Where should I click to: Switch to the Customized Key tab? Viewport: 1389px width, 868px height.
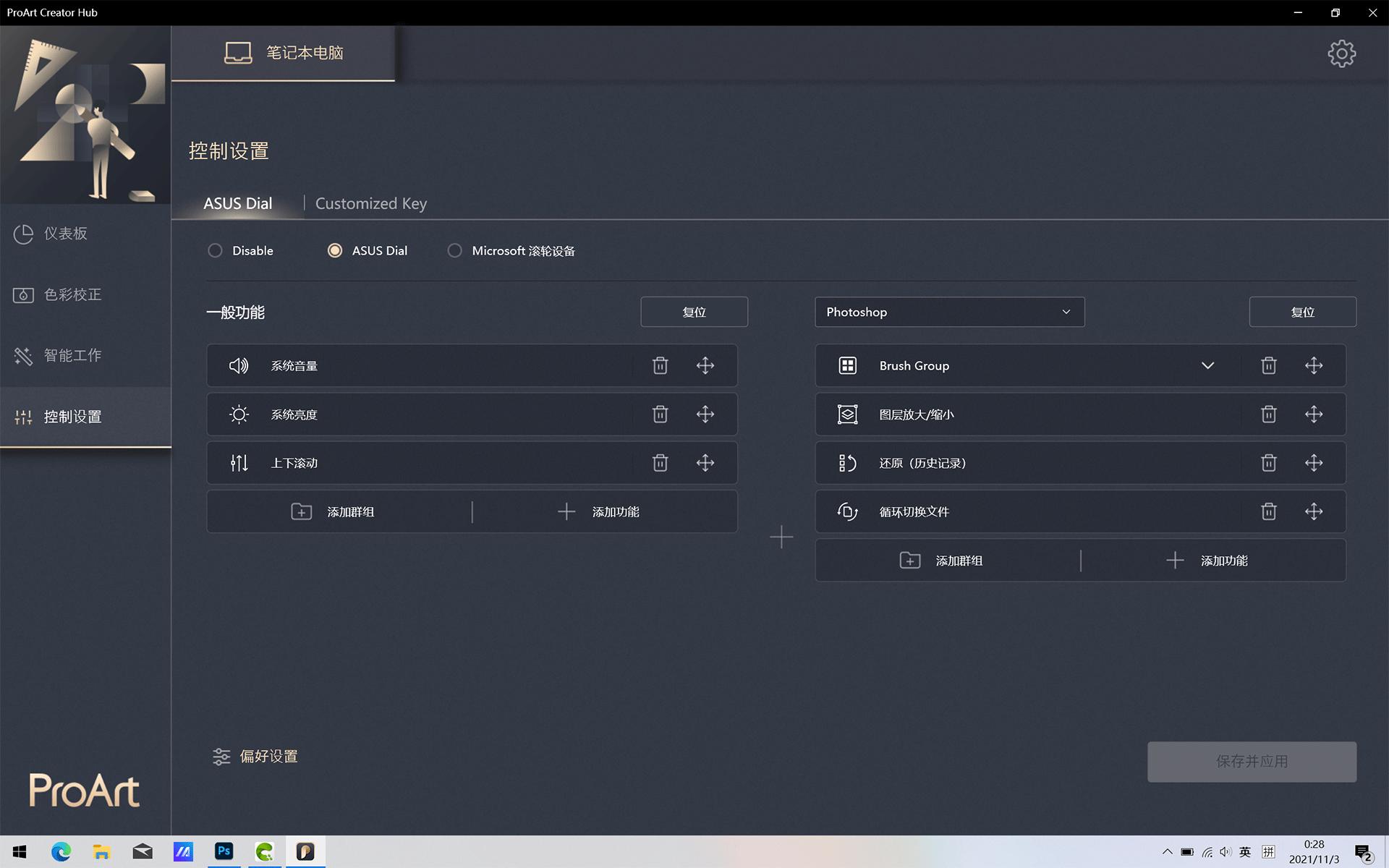point(370,204)
